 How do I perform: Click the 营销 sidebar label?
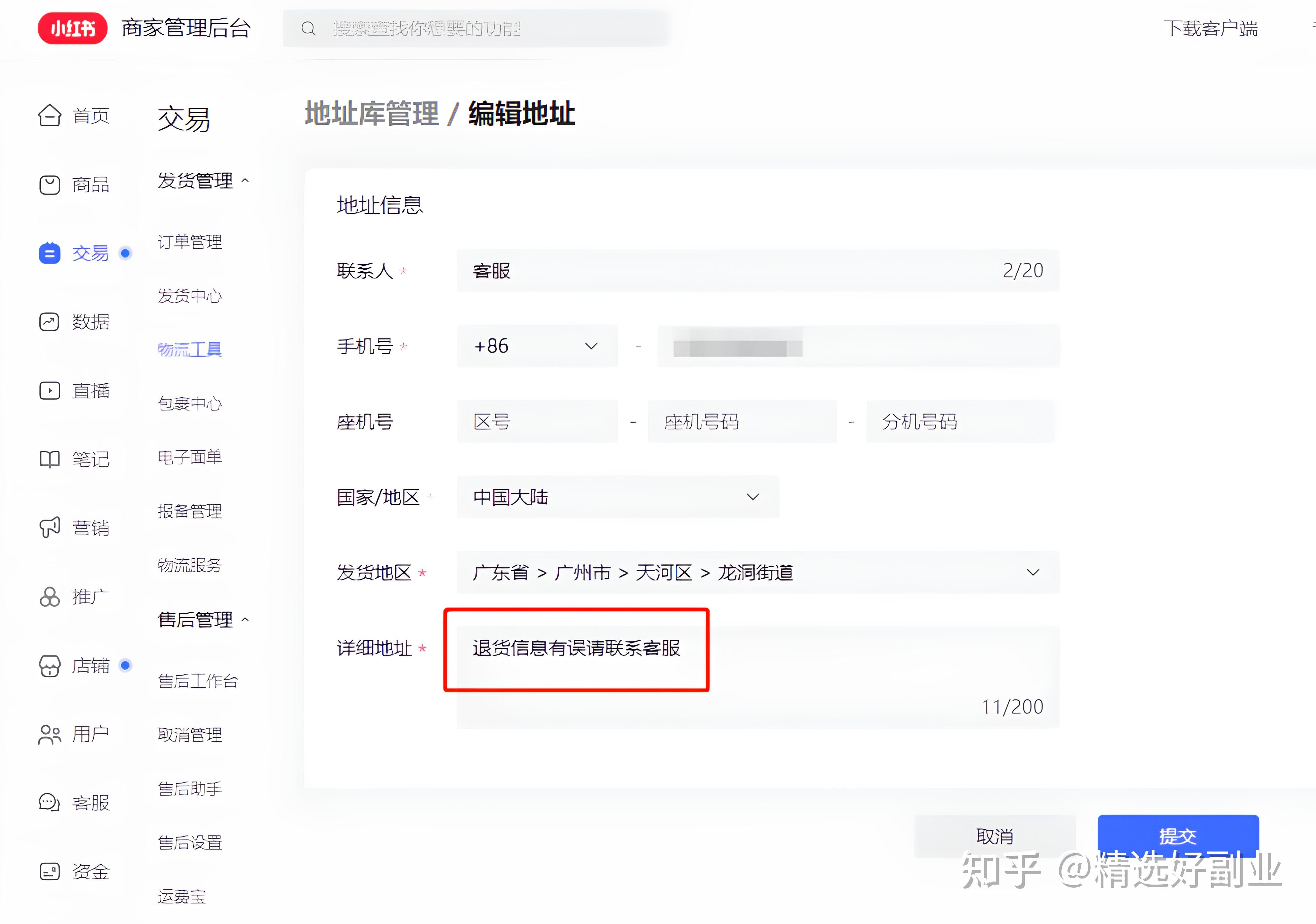[91, 528]
